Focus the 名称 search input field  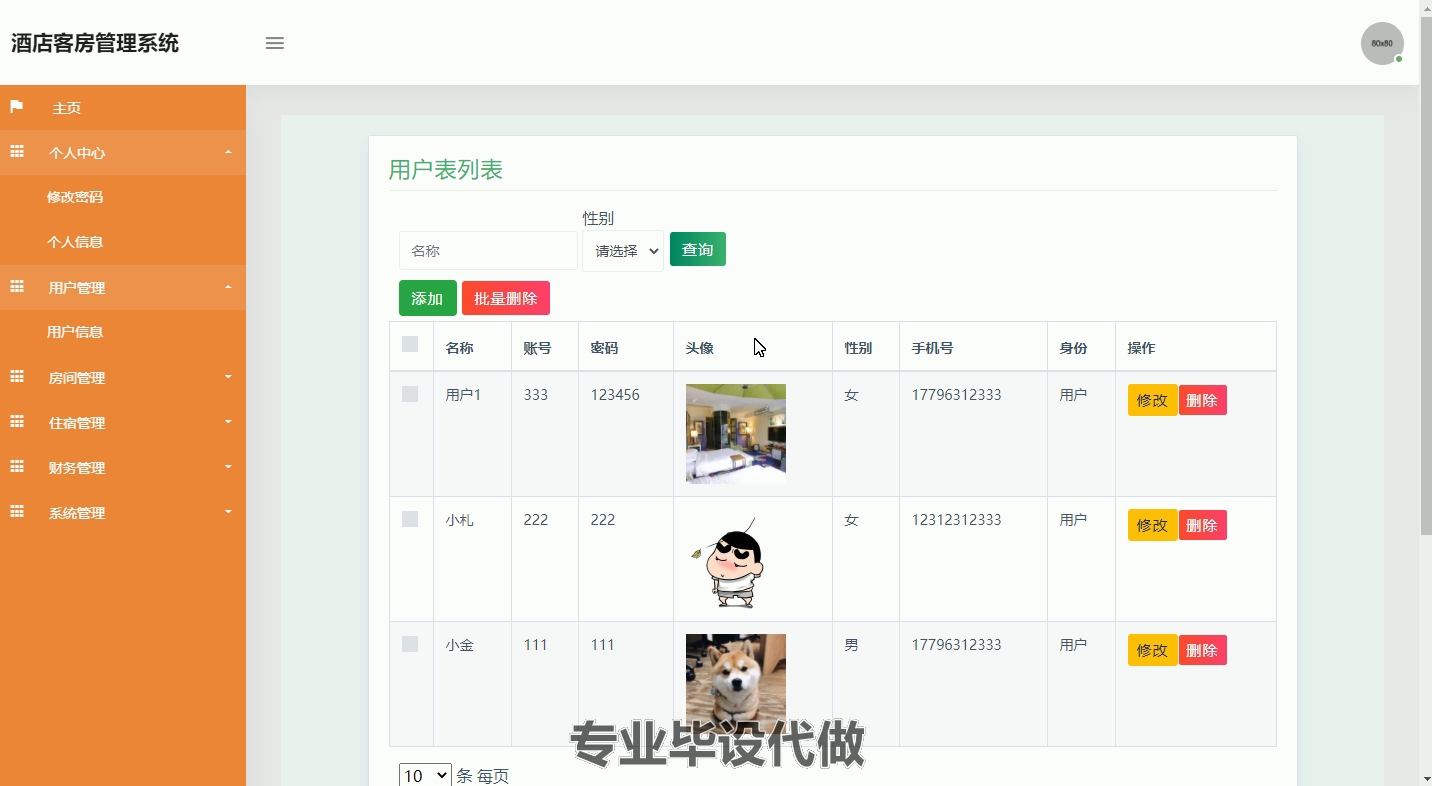point(488,251)
